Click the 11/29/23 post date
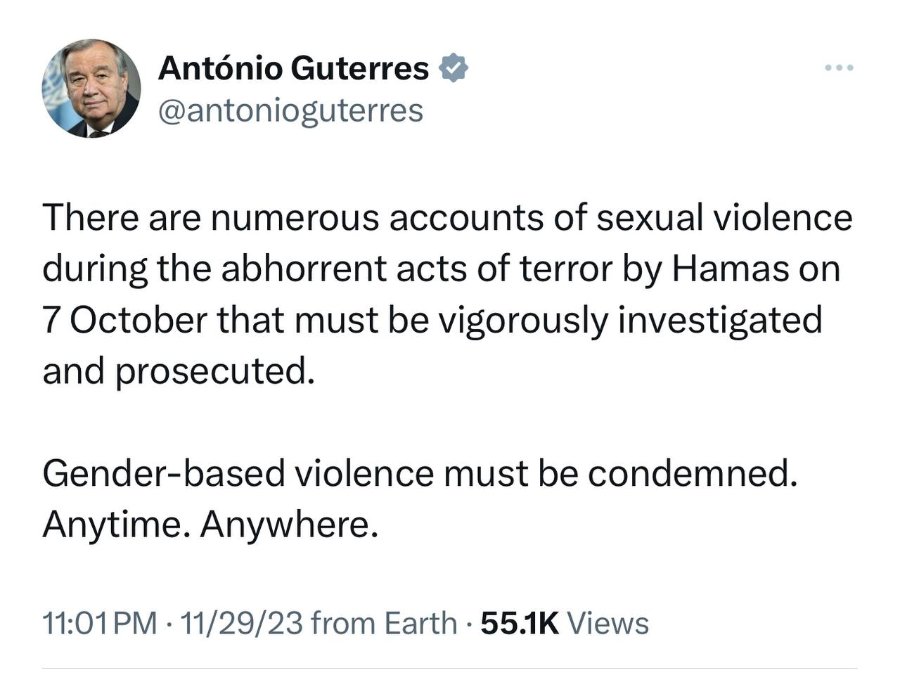The width and height of the screenshot is (900, 675). 241,623
